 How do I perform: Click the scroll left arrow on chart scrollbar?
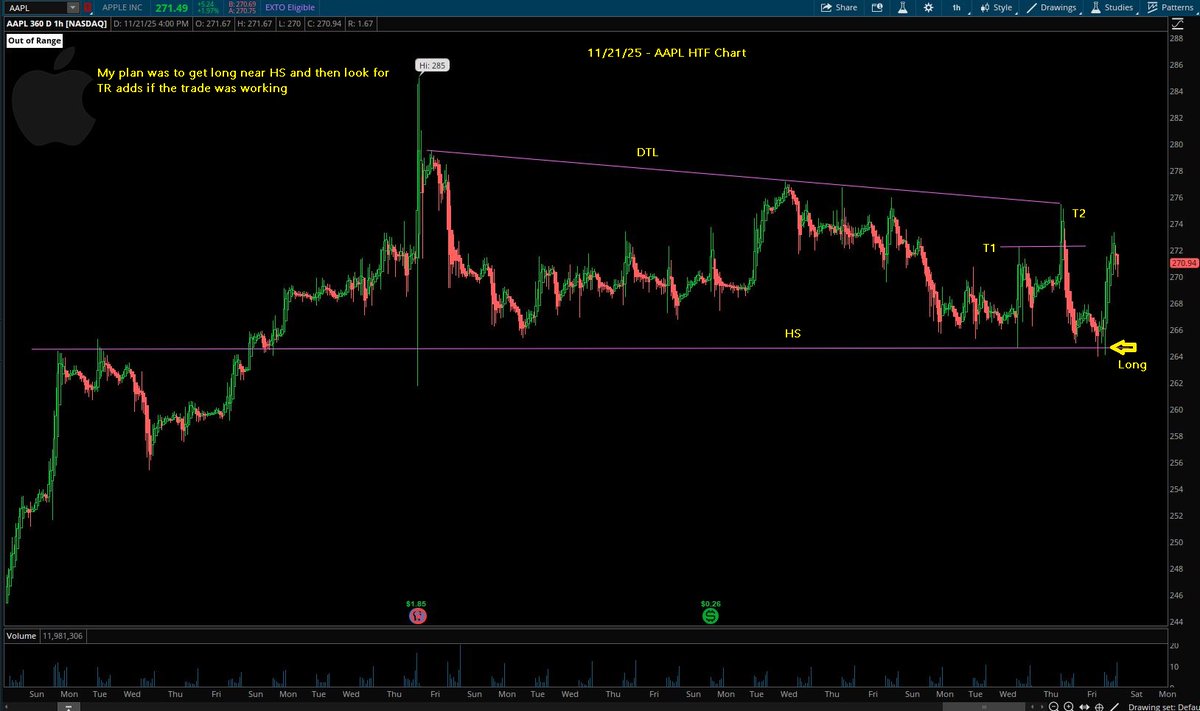tap(1033, 706)
